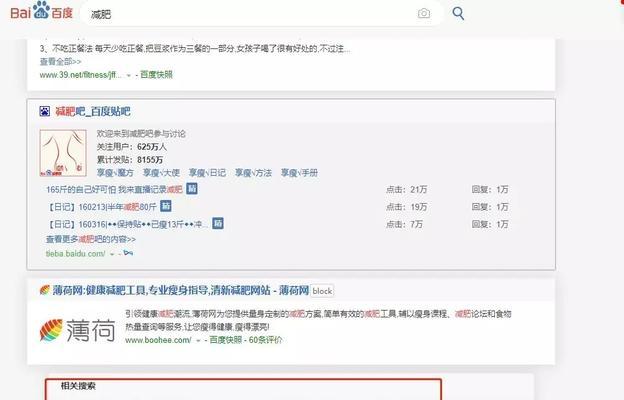This screenshot has height=400, width=624.
Task: Open the 查看全部>> link
Action: click(x=60, y=62)
